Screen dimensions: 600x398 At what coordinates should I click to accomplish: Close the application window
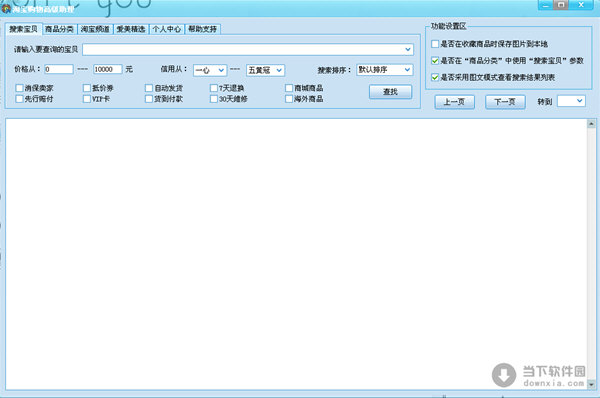point(581,5)
